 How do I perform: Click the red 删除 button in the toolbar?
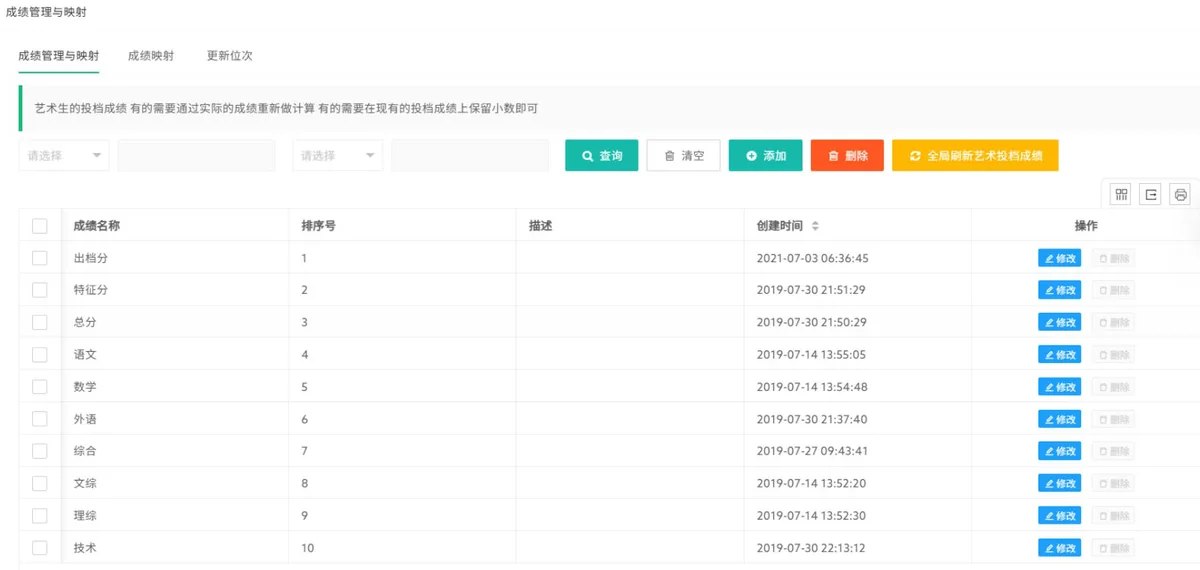[847, 155]
